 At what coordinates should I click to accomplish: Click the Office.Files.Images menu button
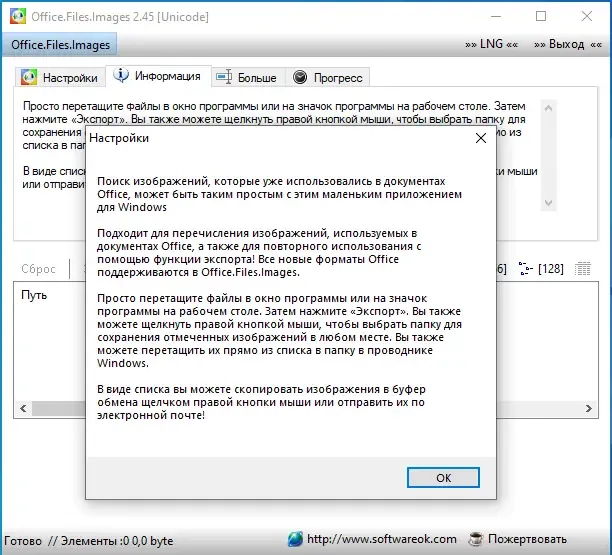point(60,45)
